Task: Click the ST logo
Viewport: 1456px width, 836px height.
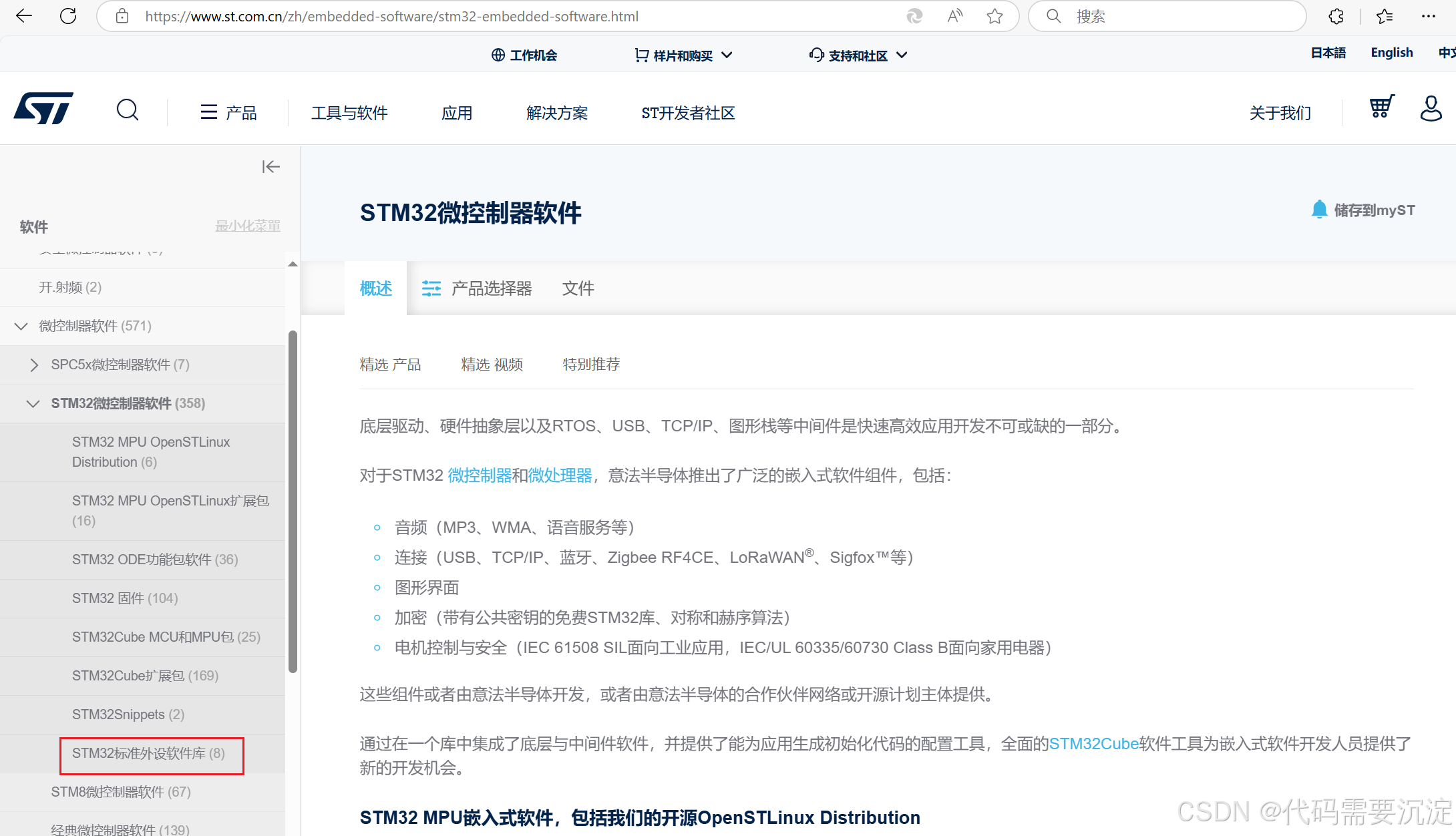Action: pyautogui.click(x=44, y=109)
